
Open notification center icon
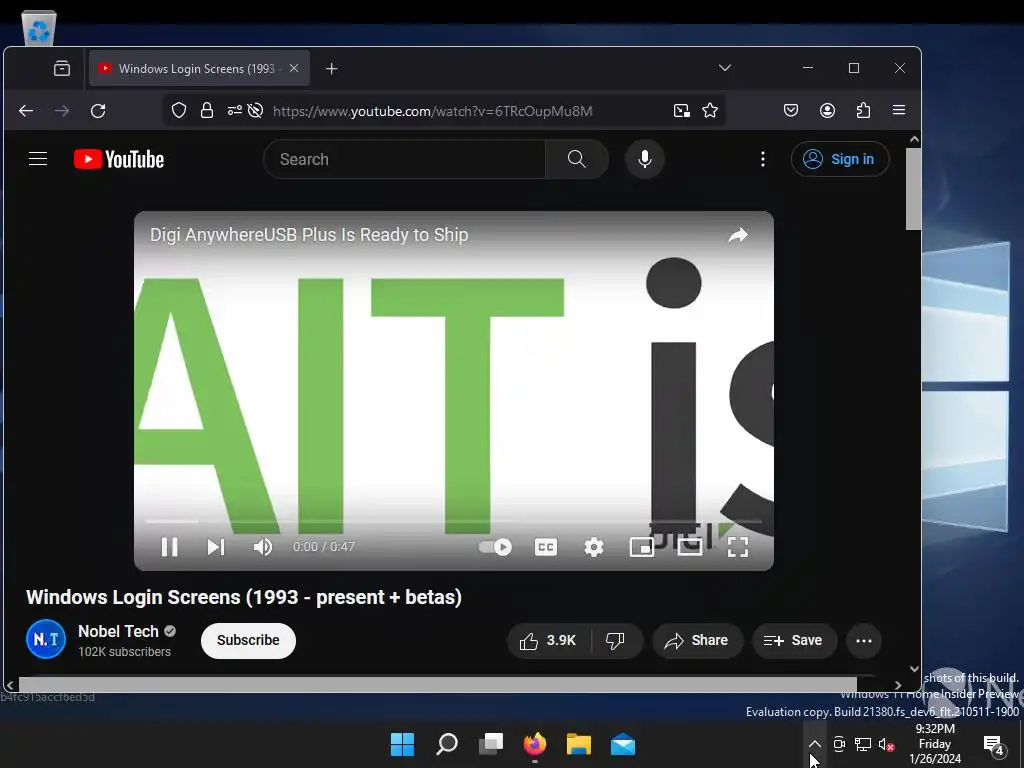click(x=993, y=744)
